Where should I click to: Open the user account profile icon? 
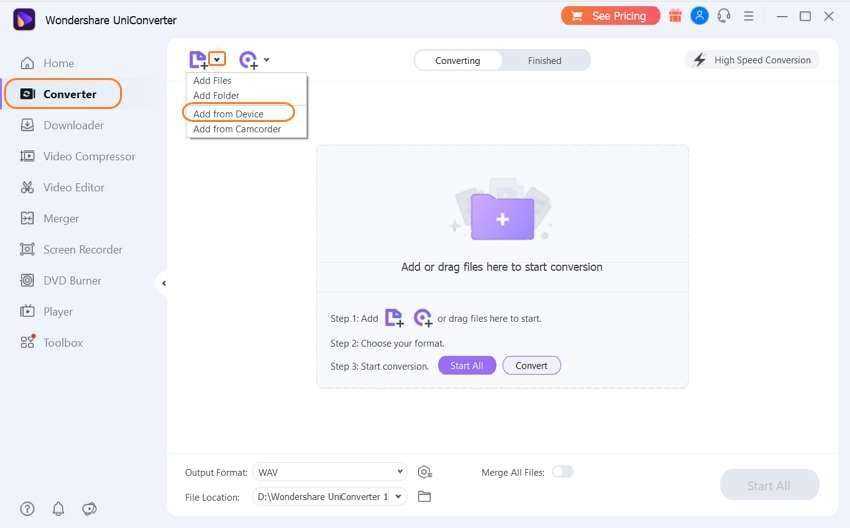700,16
